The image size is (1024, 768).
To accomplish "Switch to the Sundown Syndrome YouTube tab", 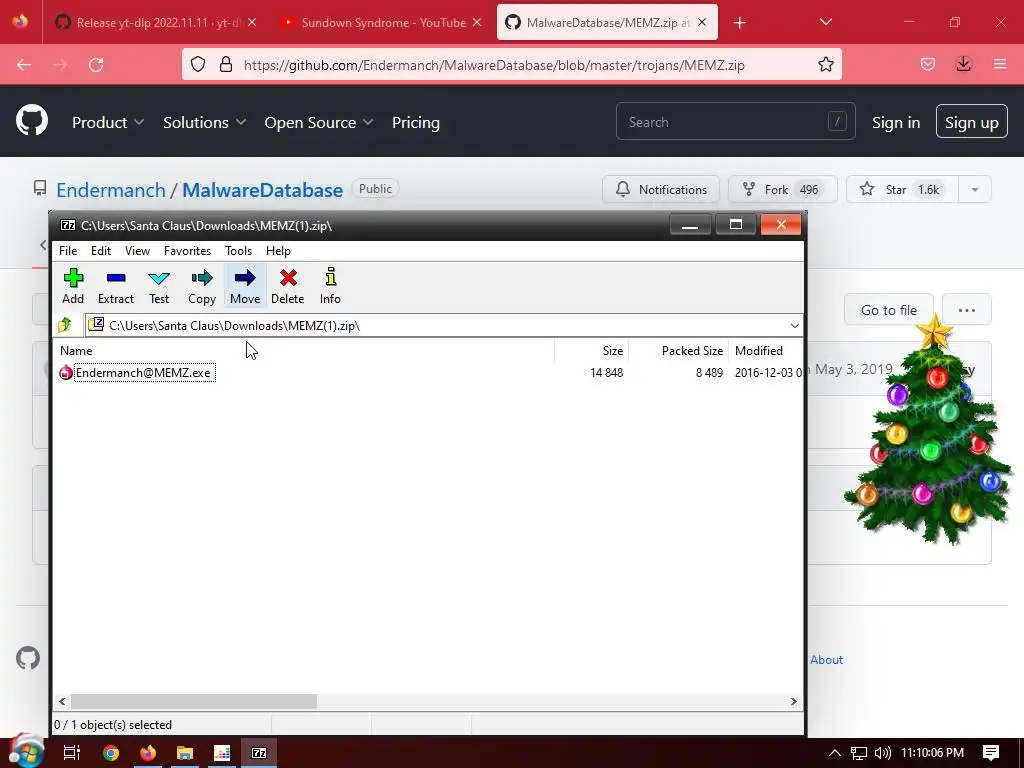I will pos(382,23).
